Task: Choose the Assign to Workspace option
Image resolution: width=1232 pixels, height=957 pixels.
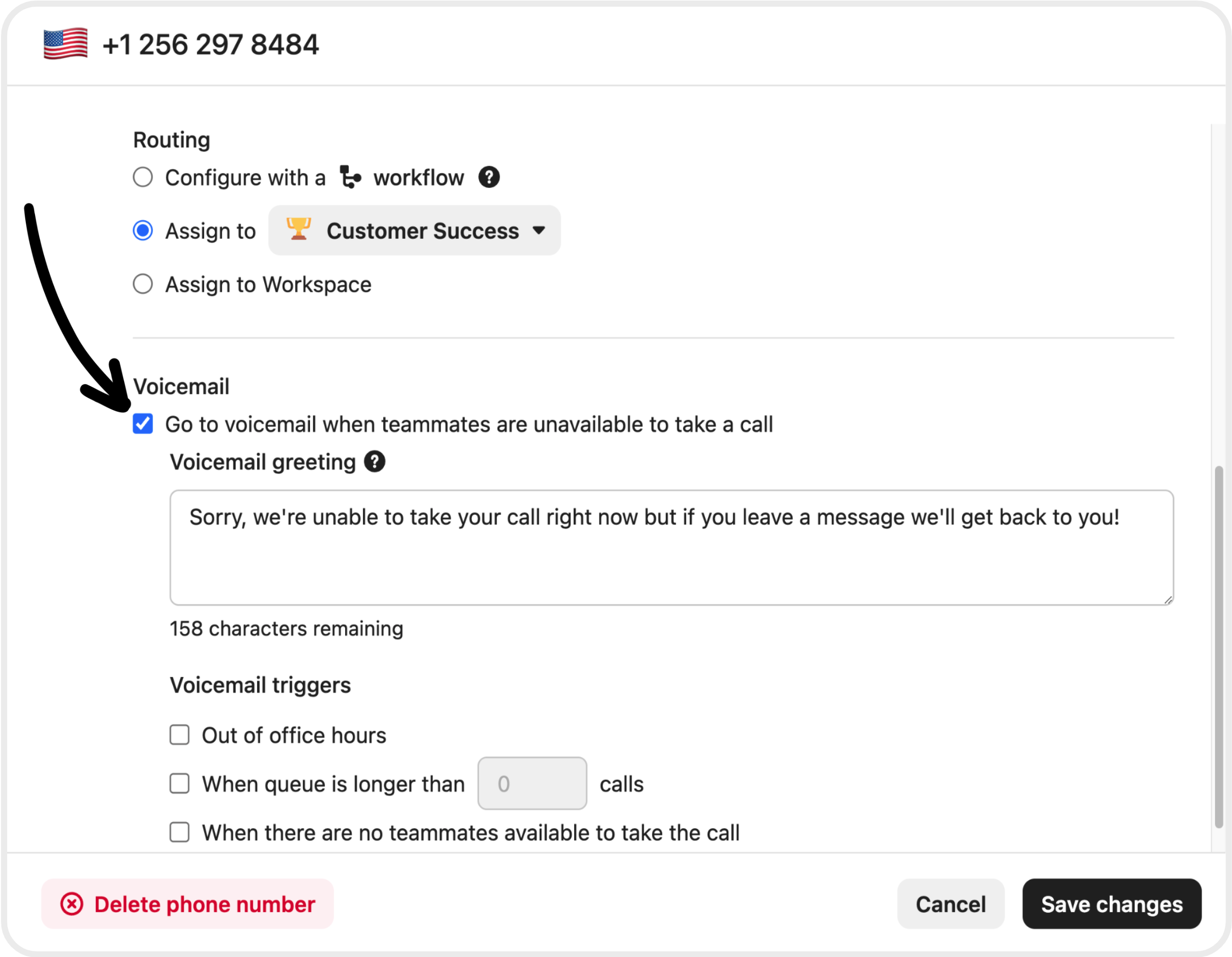Action: click(x=143, y=284)
